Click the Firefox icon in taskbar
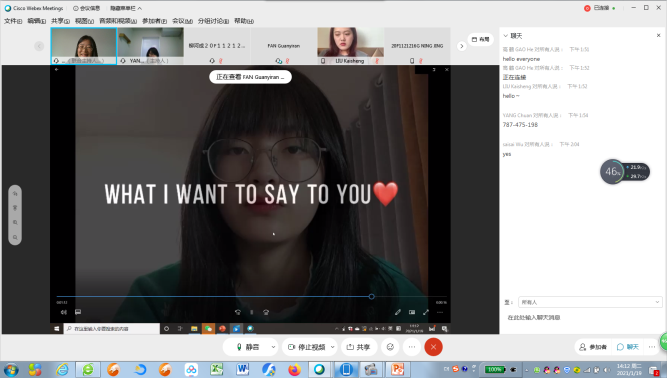 point(294,369)
